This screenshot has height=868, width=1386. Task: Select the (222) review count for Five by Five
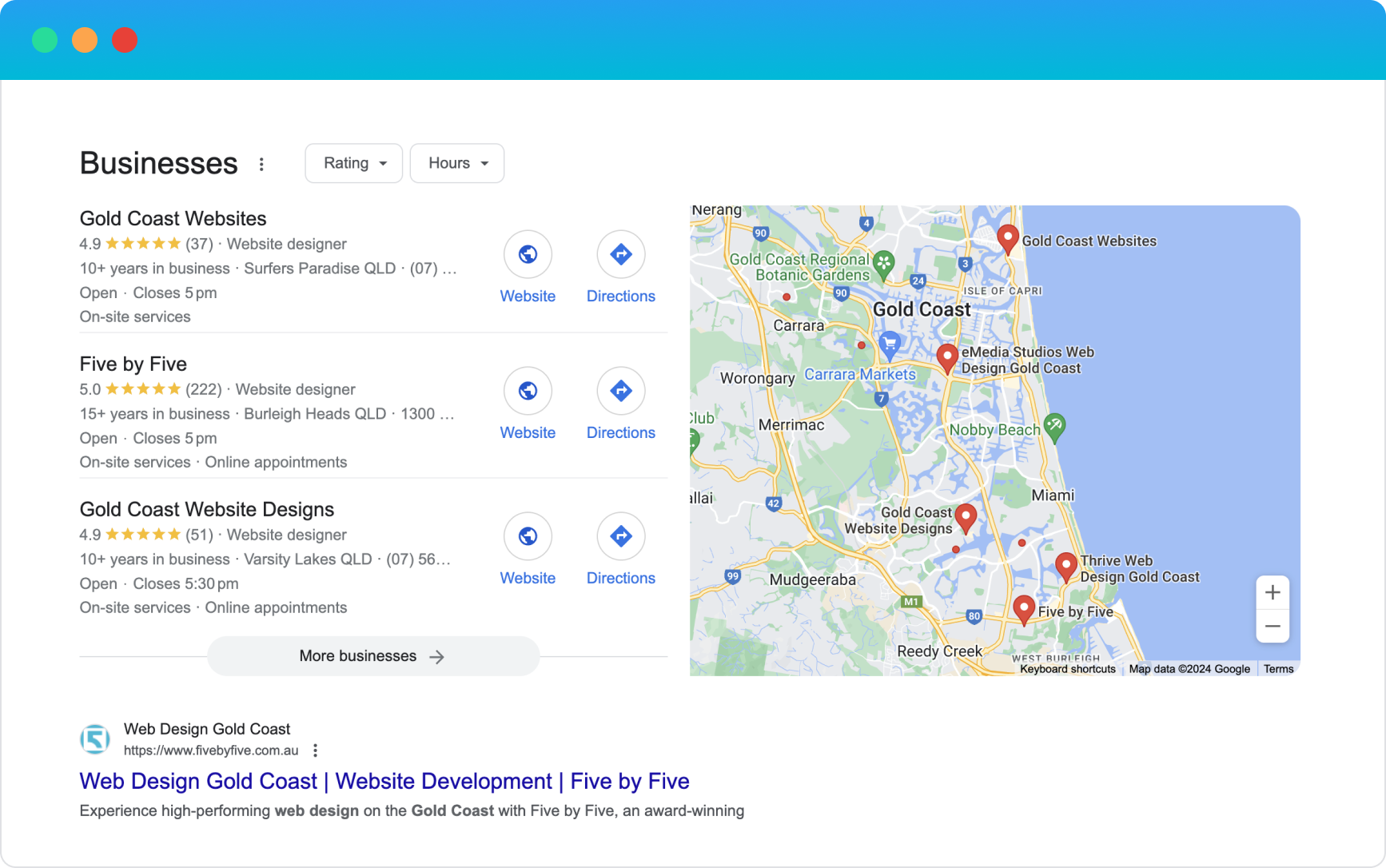pyautogui.click(x=204, y=389)
